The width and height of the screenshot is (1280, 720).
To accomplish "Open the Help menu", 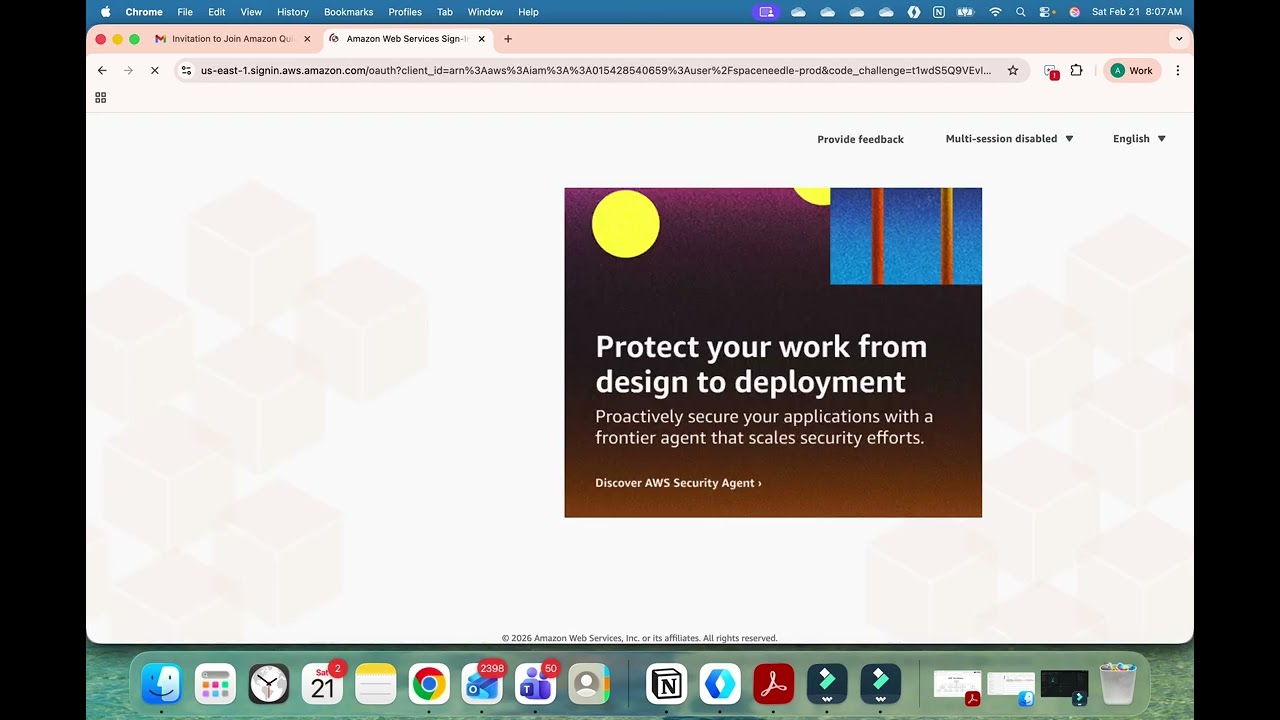I will click(x=528, y=12).
